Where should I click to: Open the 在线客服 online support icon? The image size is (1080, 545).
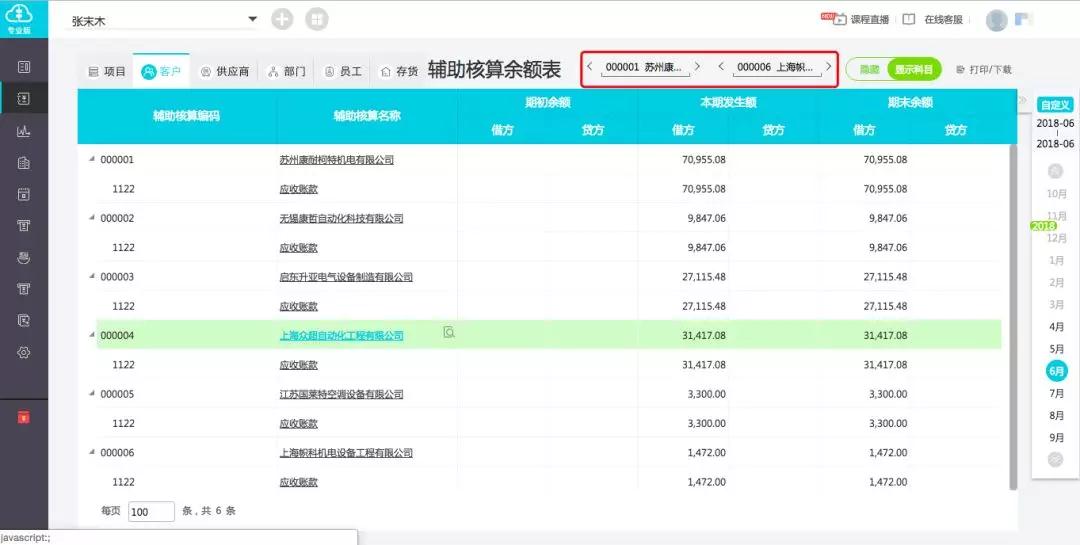point(908,19)
